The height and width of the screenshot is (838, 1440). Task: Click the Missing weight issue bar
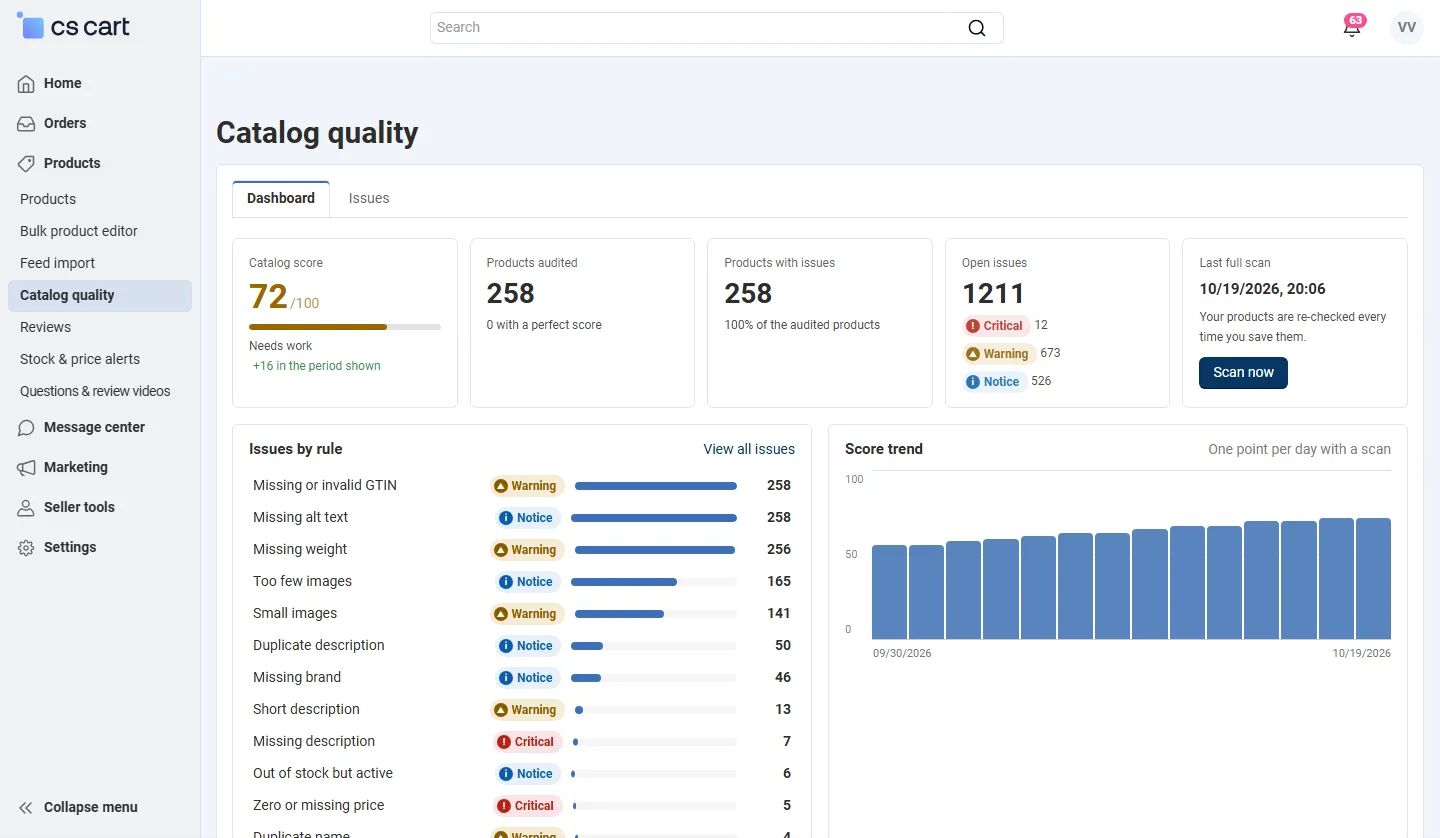click(x=656, y=550)
